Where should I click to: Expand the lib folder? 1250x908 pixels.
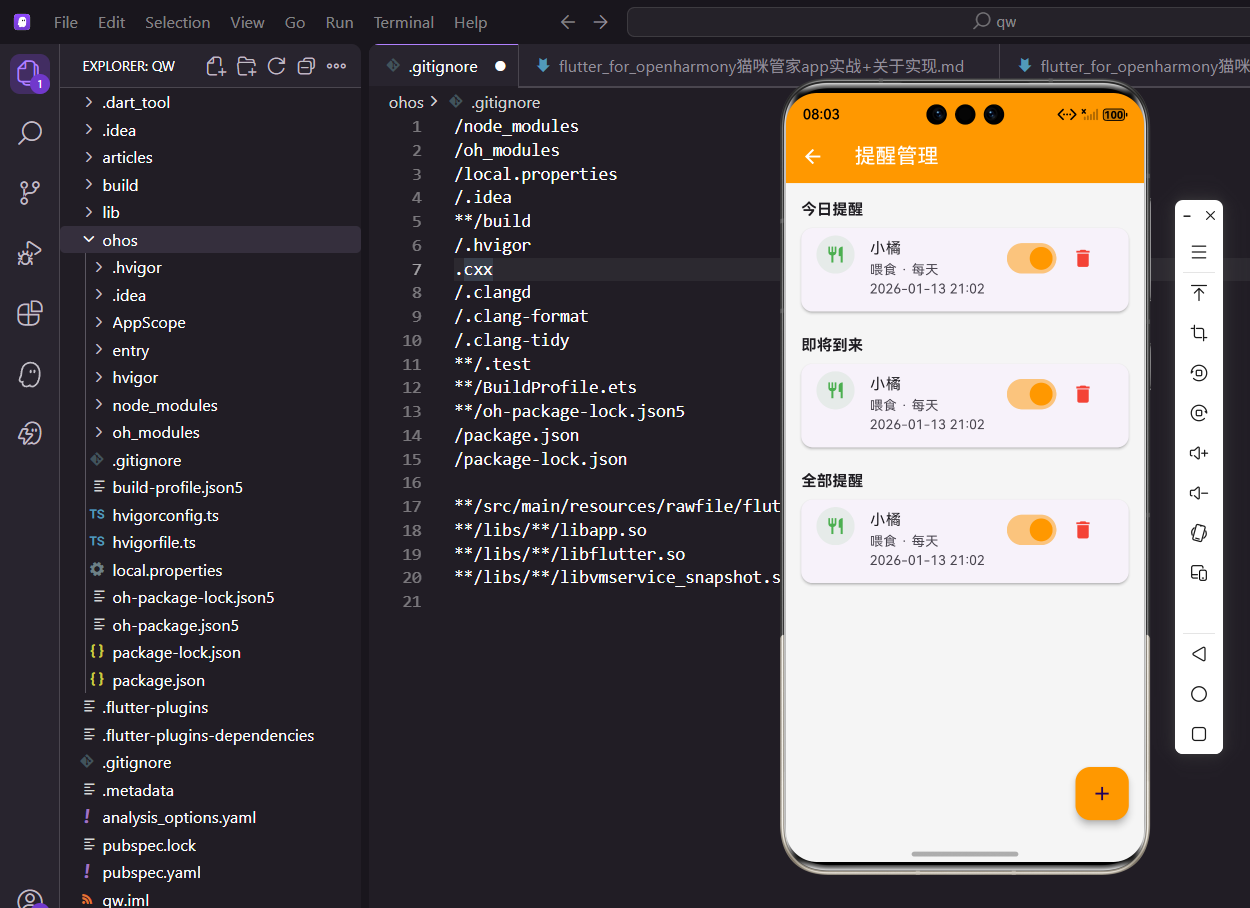[210, 212]
